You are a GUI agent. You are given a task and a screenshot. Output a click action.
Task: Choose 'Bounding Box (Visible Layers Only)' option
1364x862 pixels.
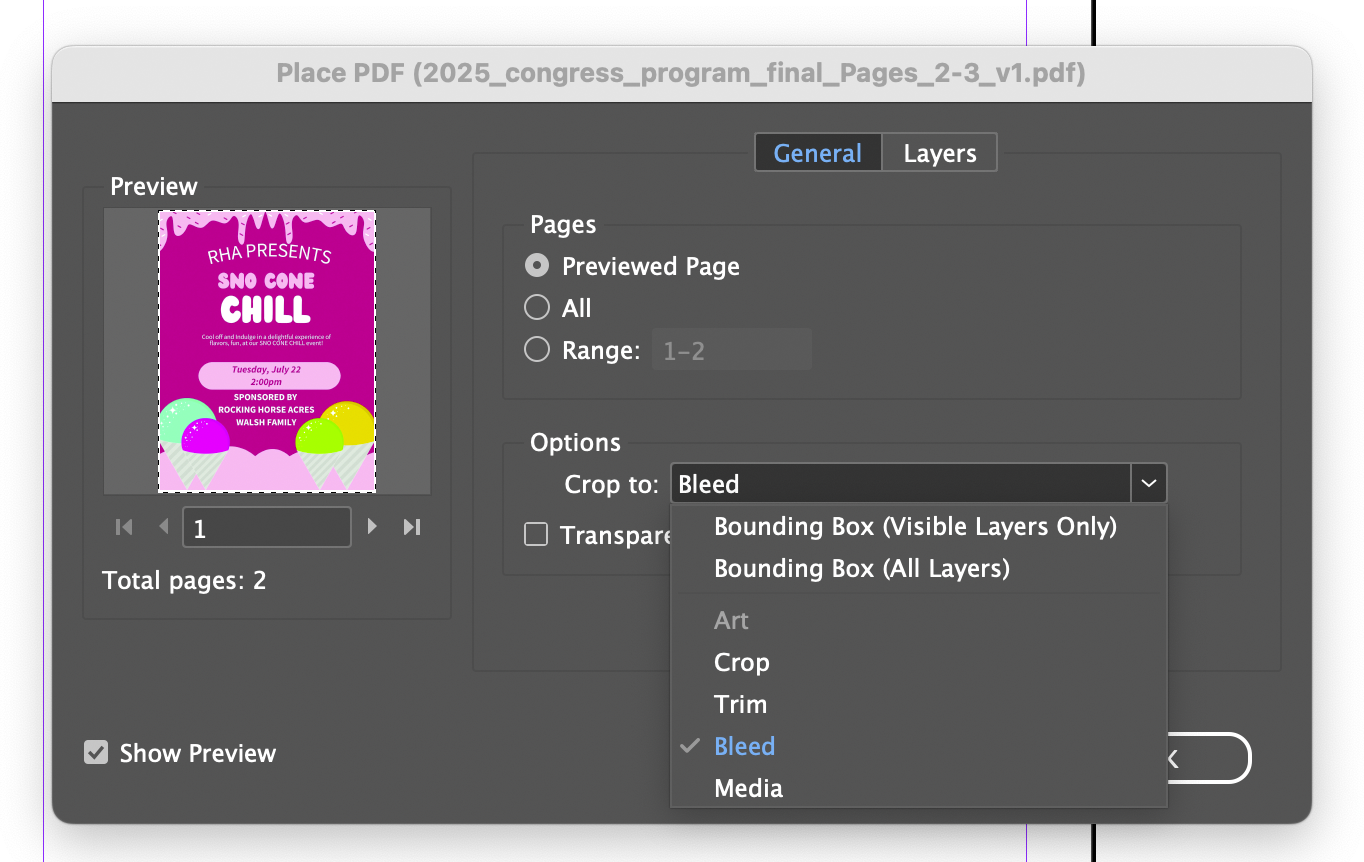coord(915,526)
